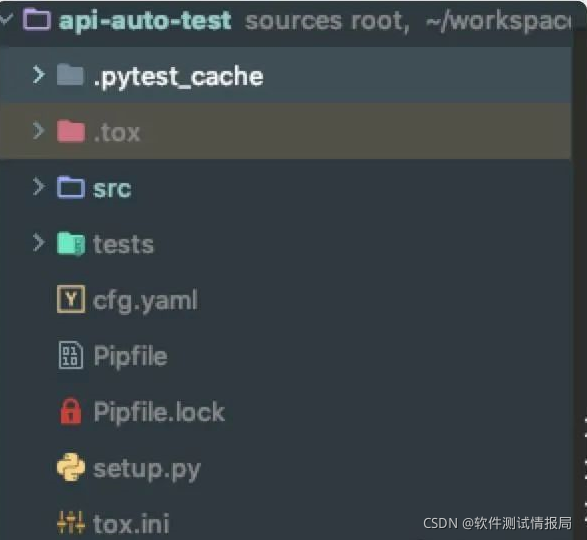This screenshot has height=540, width=587.
Task: Click the binary file icon beside Pipfile
Action: (x=71, y=355)
